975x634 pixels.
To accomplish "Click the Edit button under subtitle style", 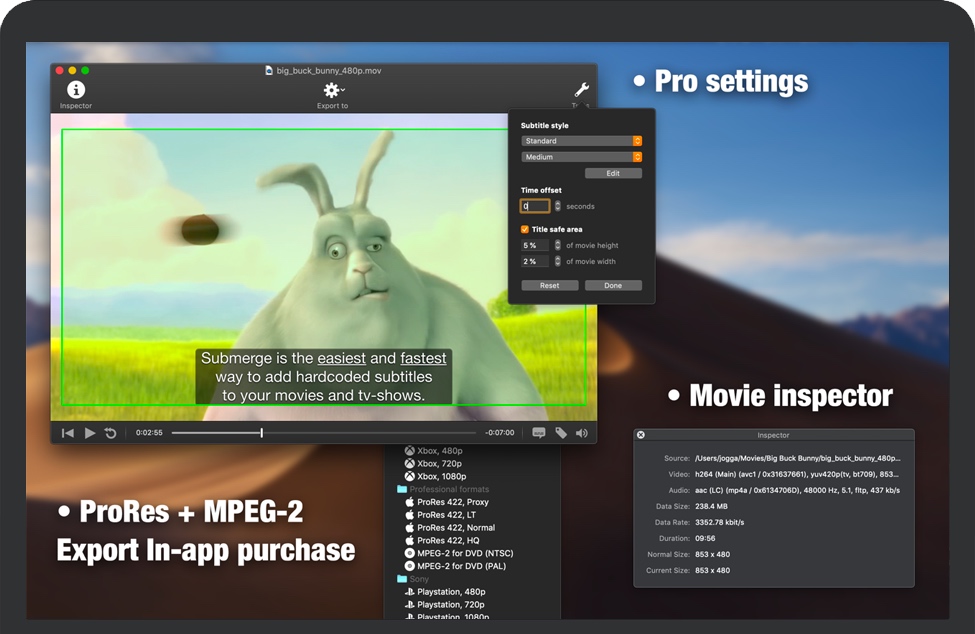I will point(613,172).
